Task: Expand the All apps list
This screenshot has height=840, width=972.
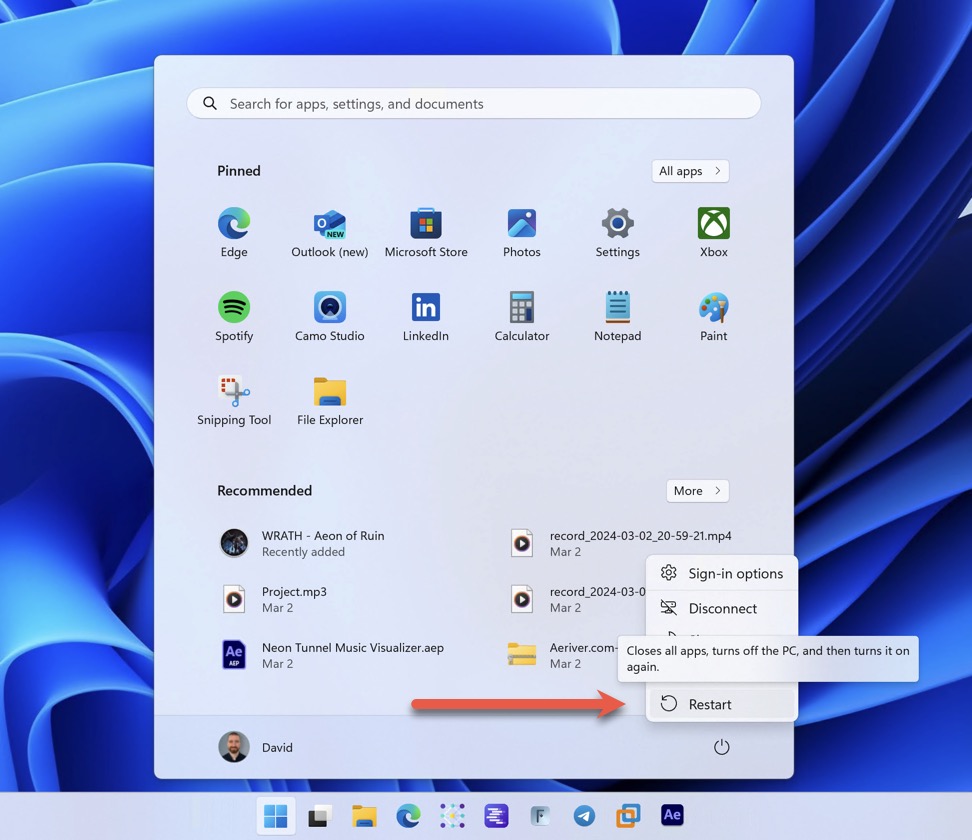Action: pyautogui.click(x=690, y=171)
